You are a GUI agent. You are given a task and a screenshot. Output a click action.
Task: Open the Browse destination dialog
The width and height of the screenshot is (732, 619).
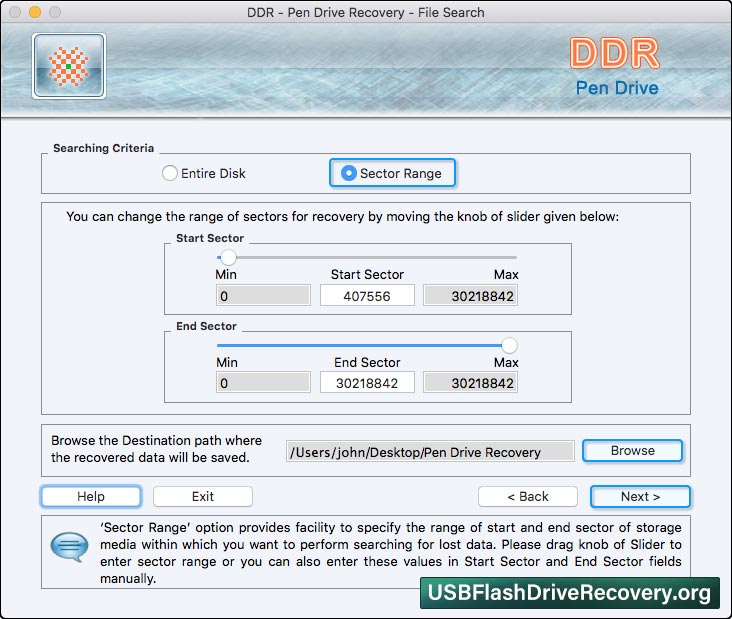633,451
